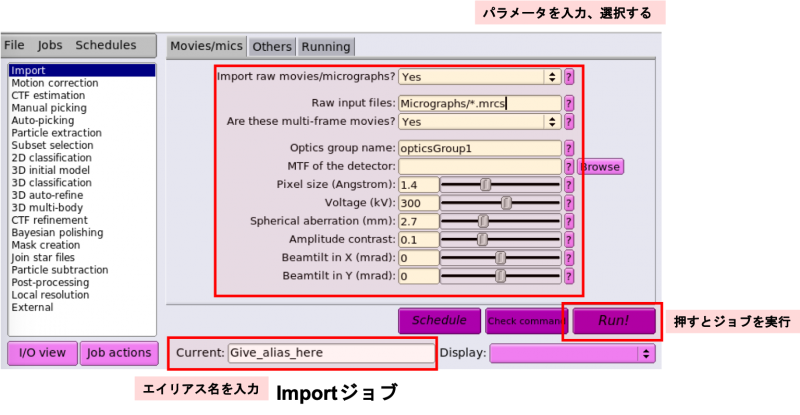Viewport: 800px width, 415px height.
Task: Open help for multi-frame movies option
Action: click(569, 121)
